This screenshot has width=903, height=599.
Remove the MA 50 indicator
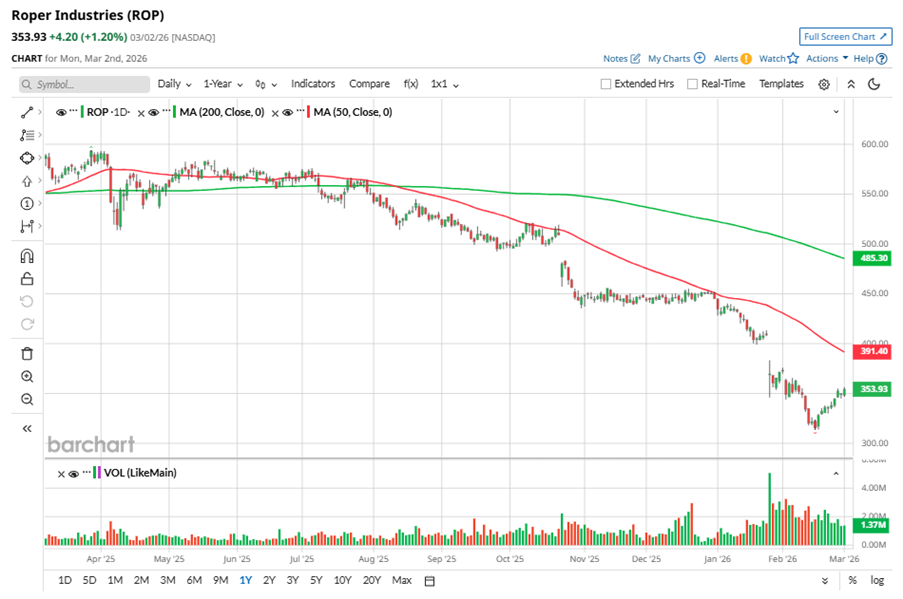coord(275,113)
